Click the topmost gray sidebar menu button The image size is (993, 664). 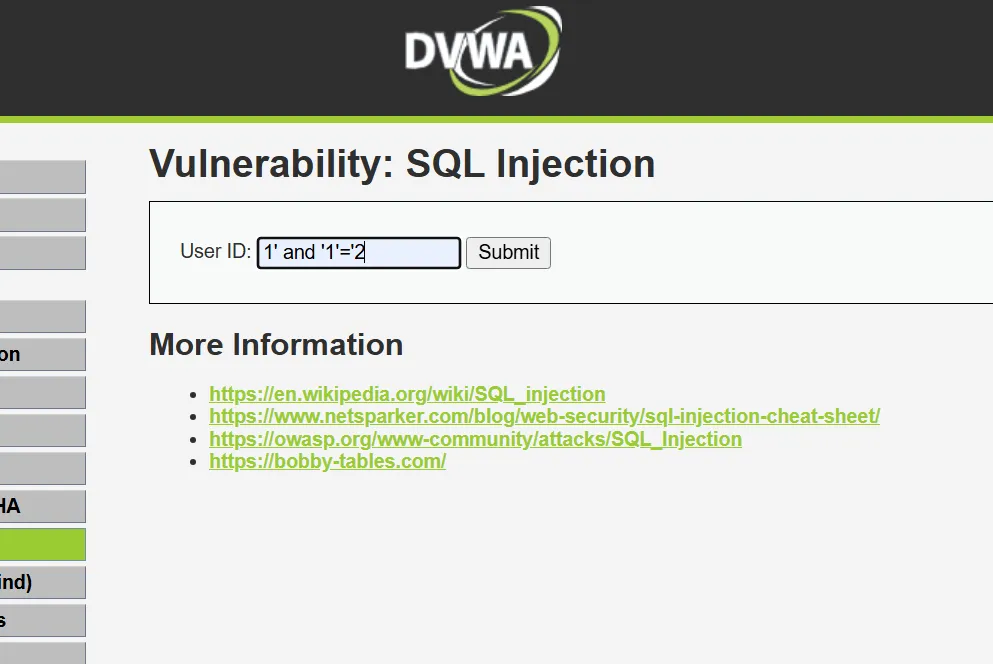pyautogui.click(x=42, y=177)
